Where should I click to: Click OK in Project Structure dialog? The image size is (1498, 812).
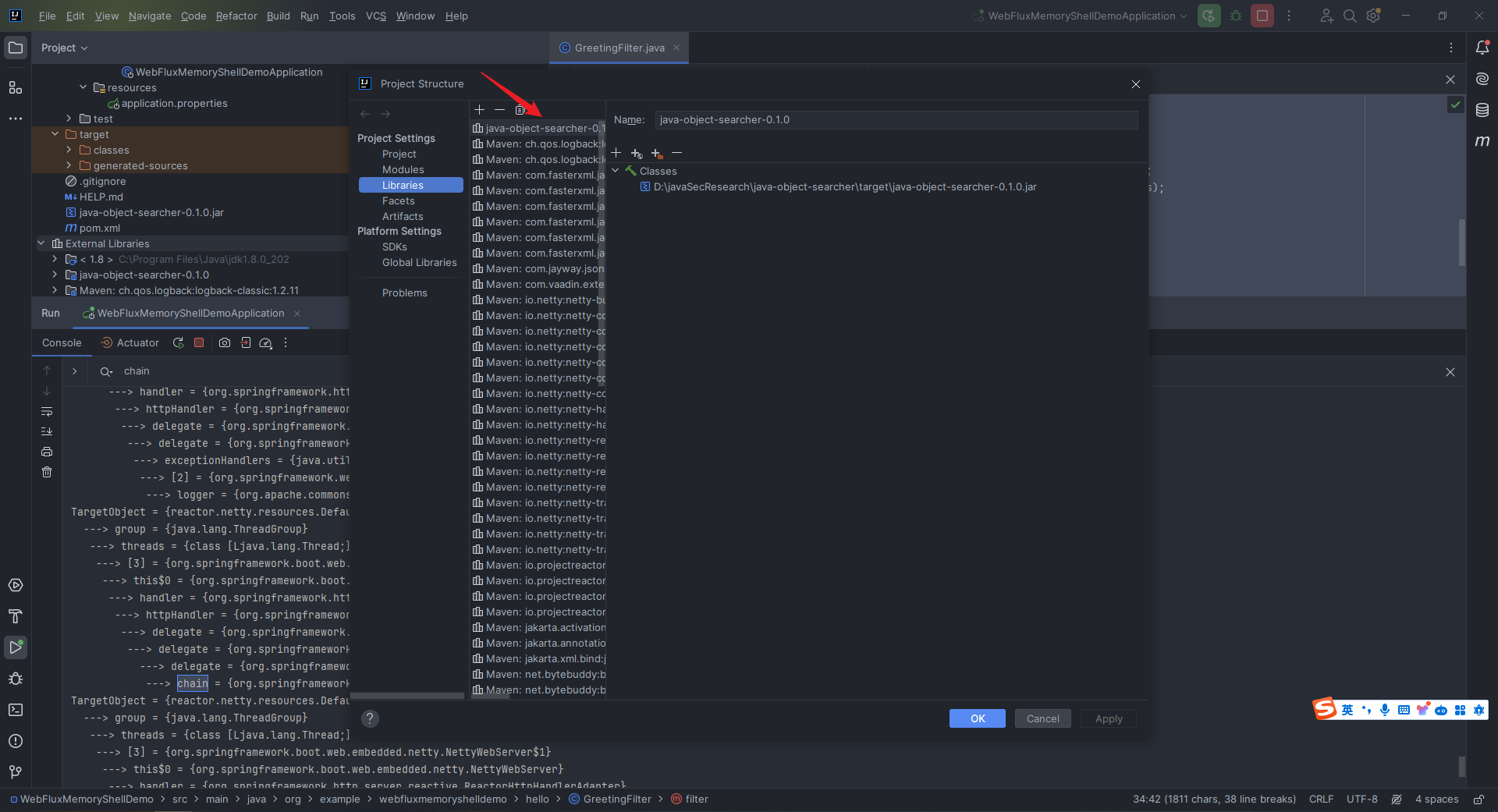[978, 718]
